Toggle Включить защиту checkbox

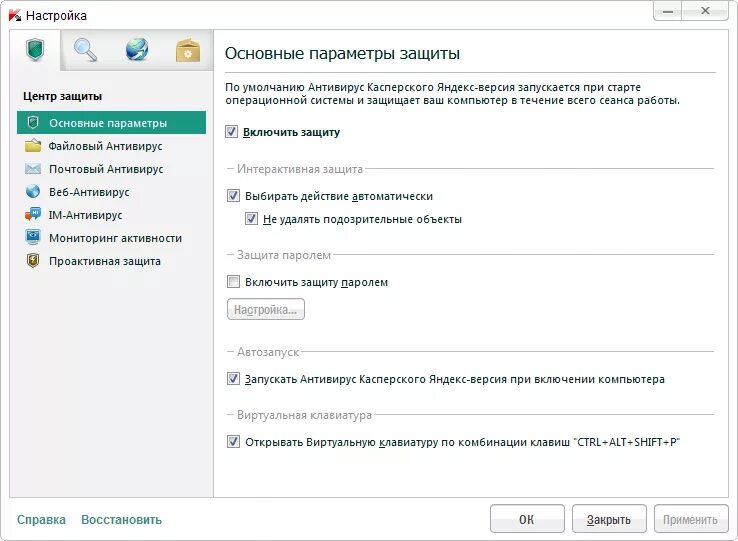[x=232, y=132]
